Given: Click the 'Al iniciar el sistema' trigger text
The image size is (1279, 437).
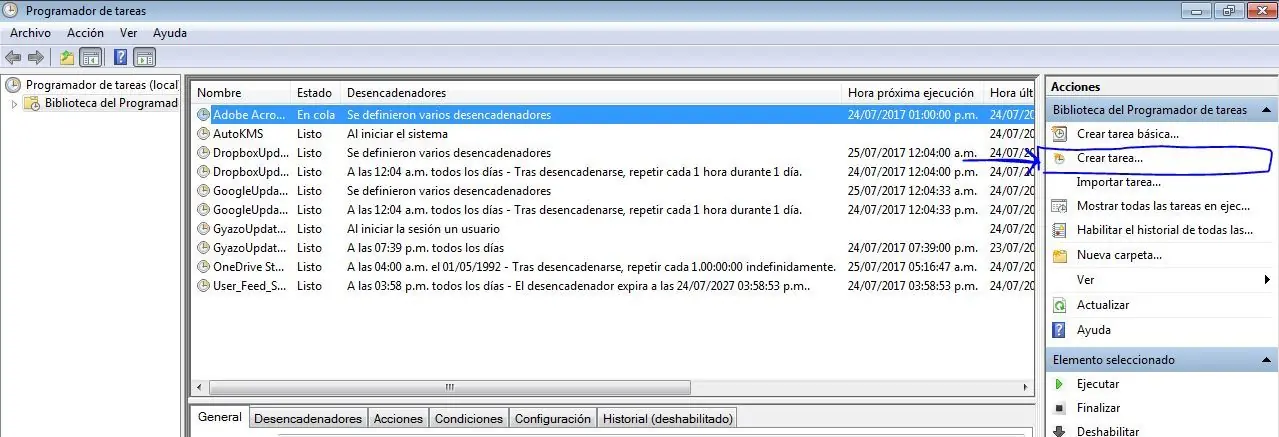Looking at the screenshot, I should (x=397, y=134).
